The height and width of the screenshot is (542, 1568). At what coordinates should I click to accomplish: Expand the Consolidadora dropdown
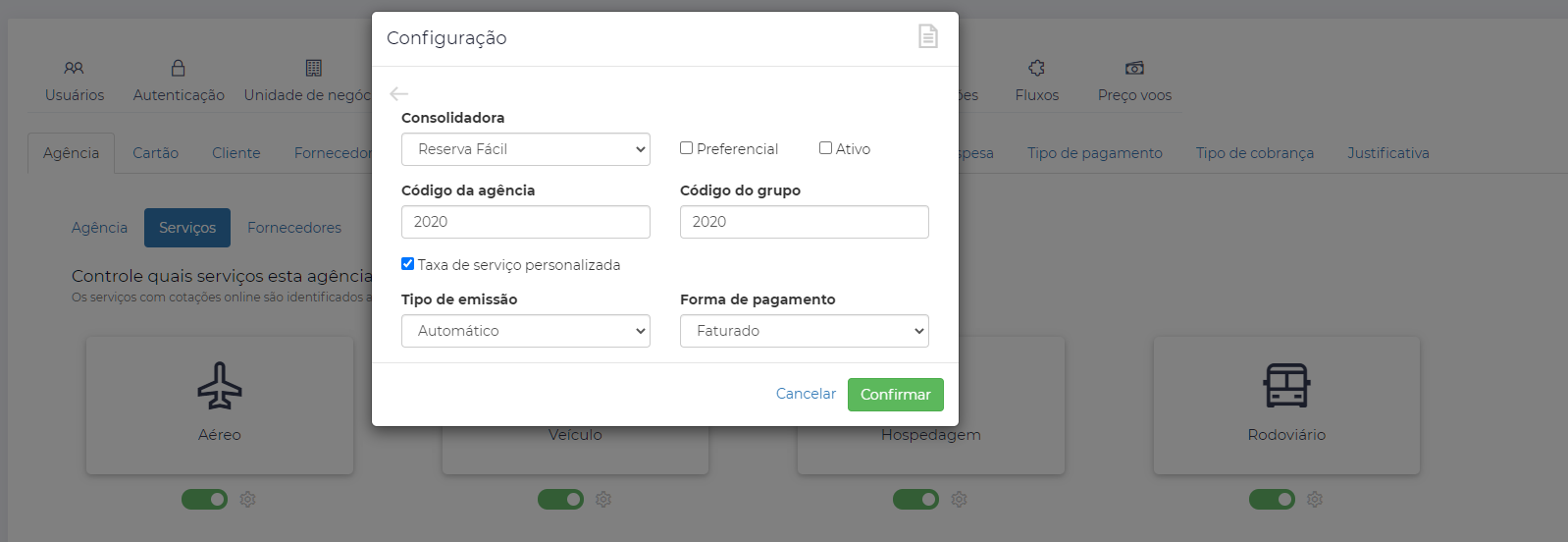click(526, 149)
